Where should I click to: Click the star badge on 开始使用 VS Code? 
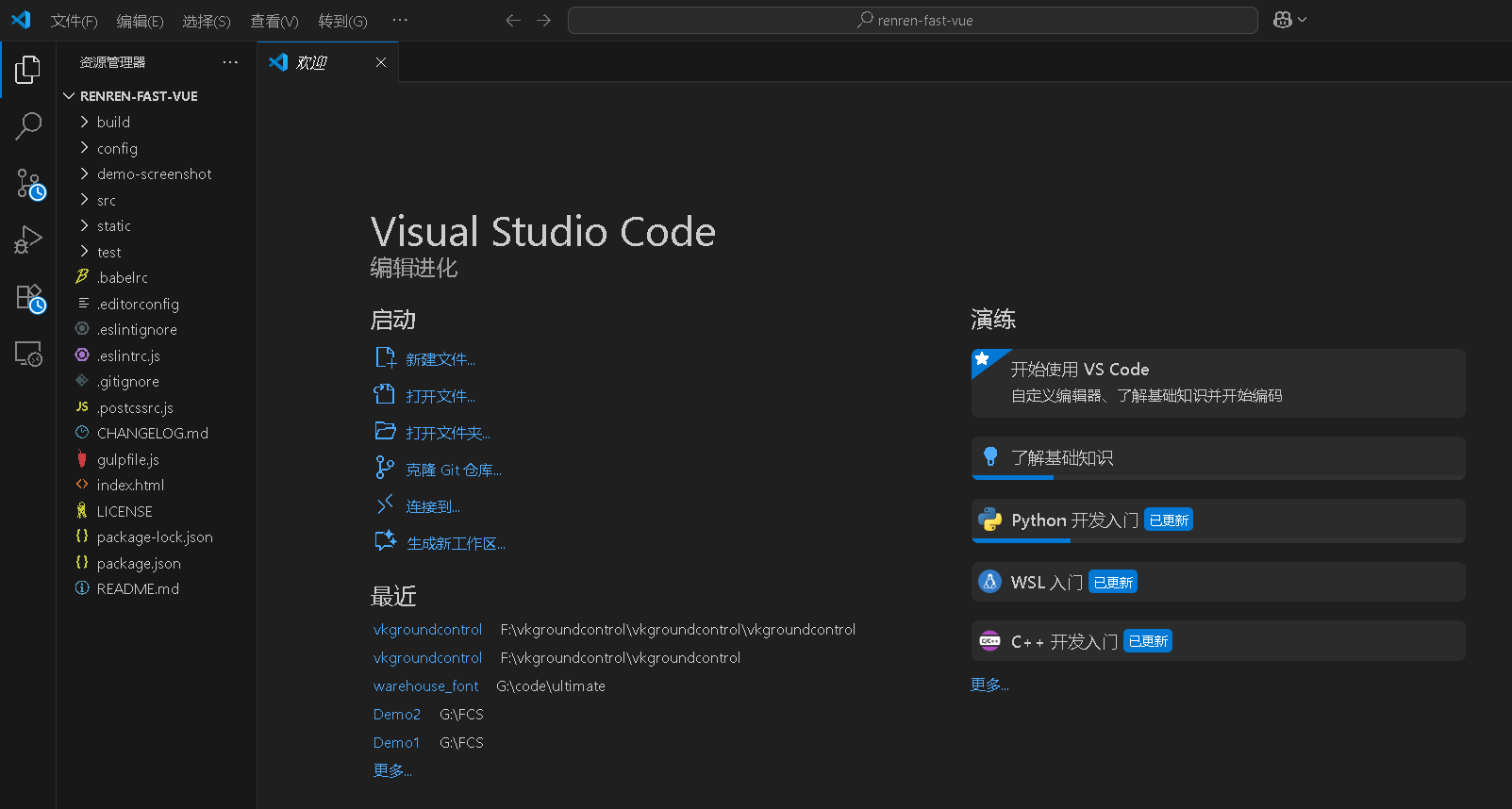(x=982, y=358)
